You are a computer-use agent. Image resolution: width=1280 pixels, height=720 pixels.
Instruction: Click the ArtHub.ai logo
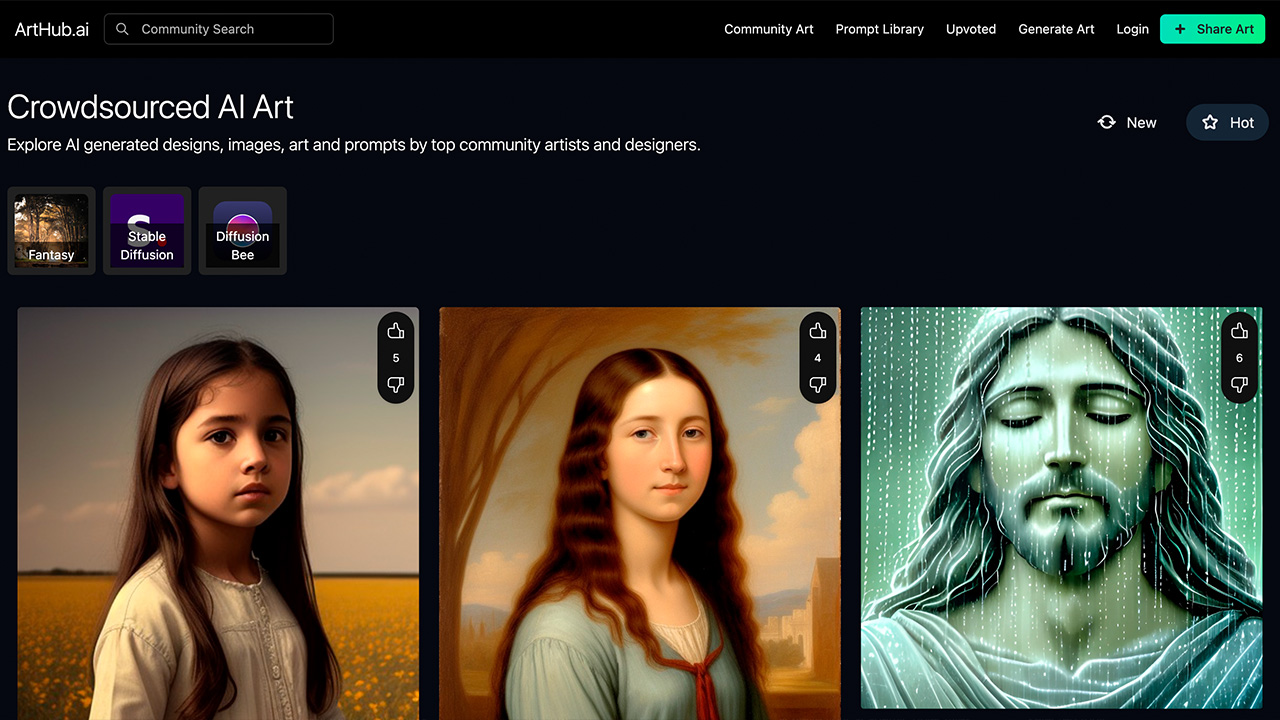[x=52, y=29]
